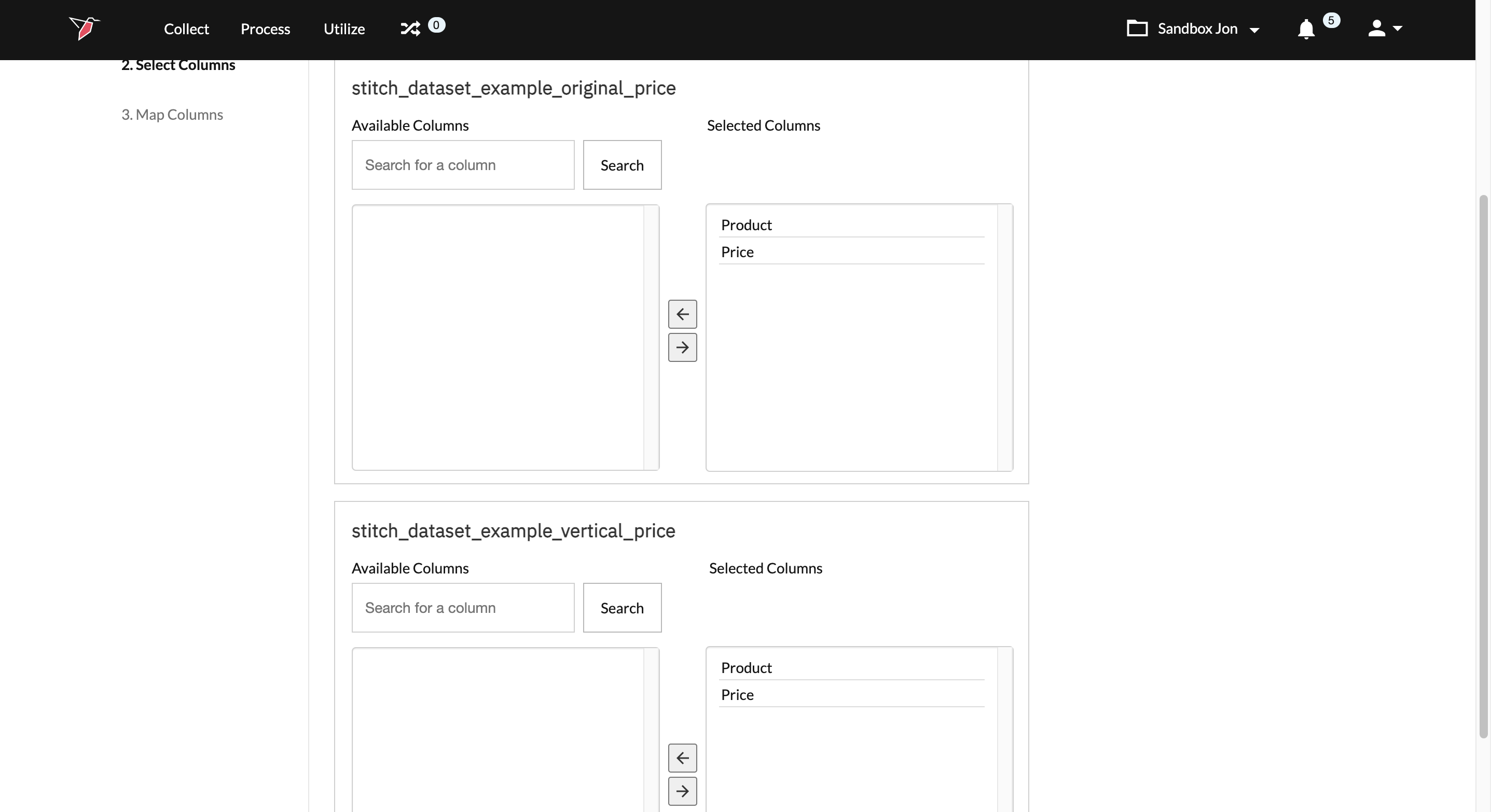The image size is (1491, 812).
Task: Focus original_price column search field
Action: 462,165
